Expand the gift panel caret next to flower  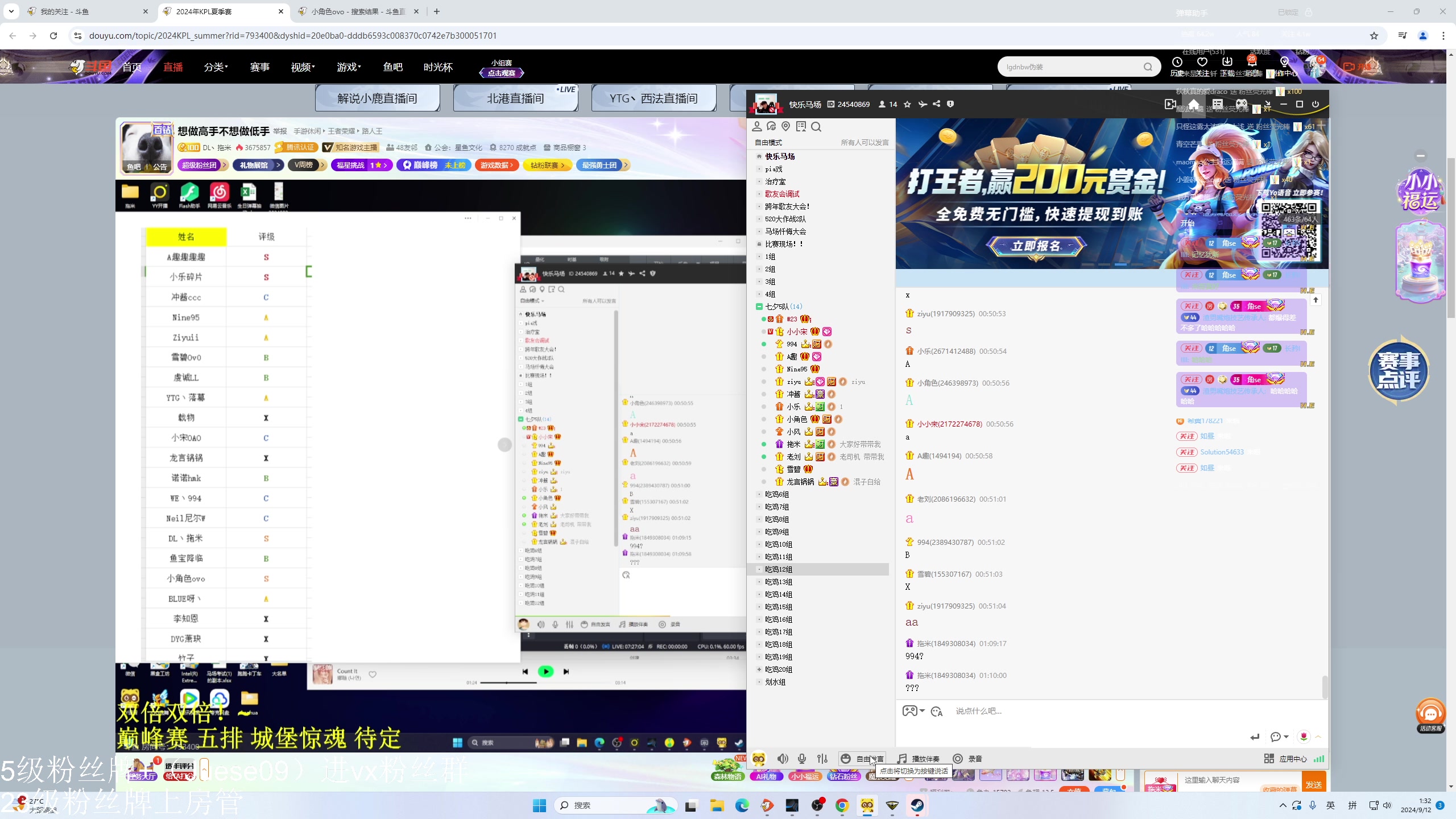pyautogui.click(x=1318, y=737)
